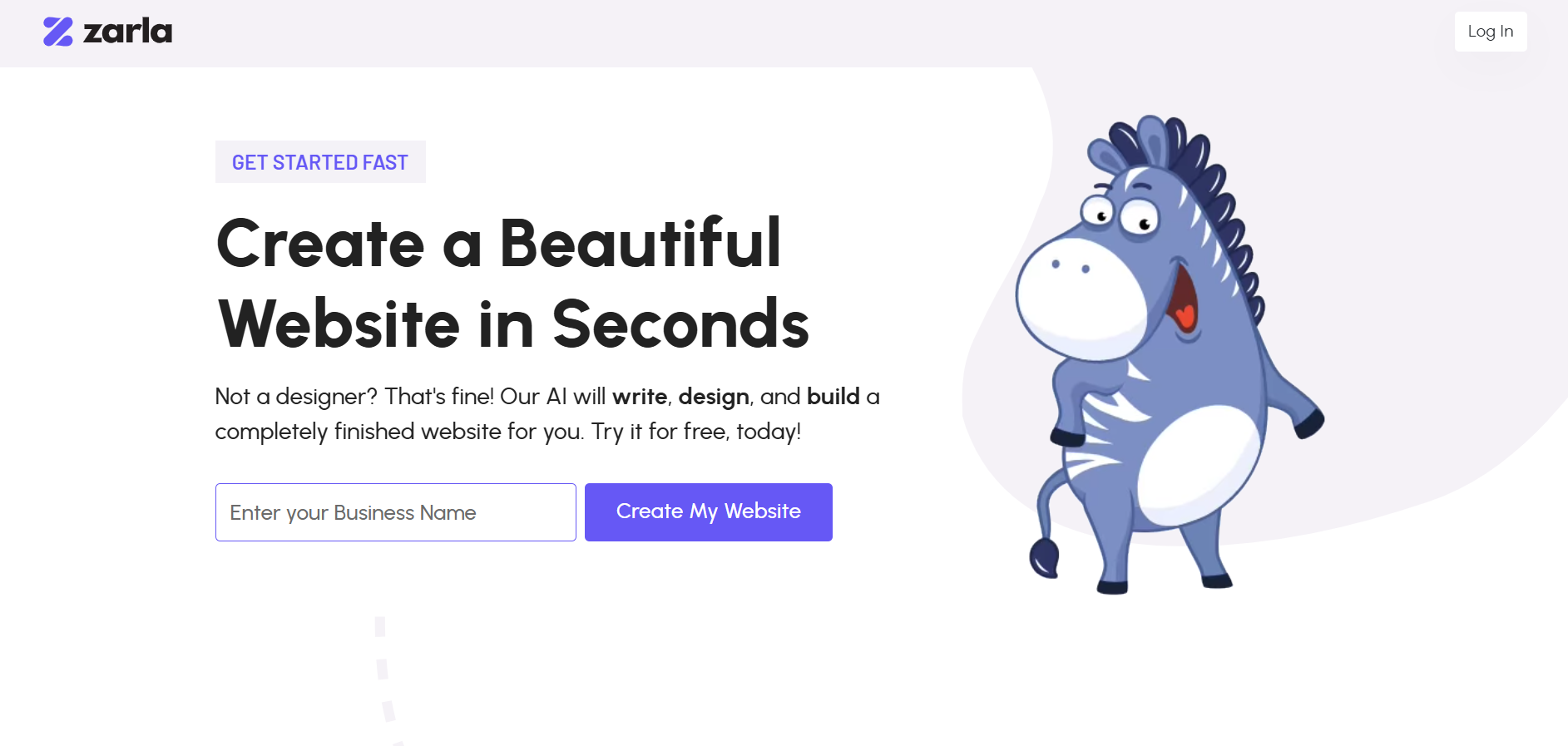This screenshot has width=1568, height=746.
Task: Click the zebra mascot's open mouth
Action: 1183,304
